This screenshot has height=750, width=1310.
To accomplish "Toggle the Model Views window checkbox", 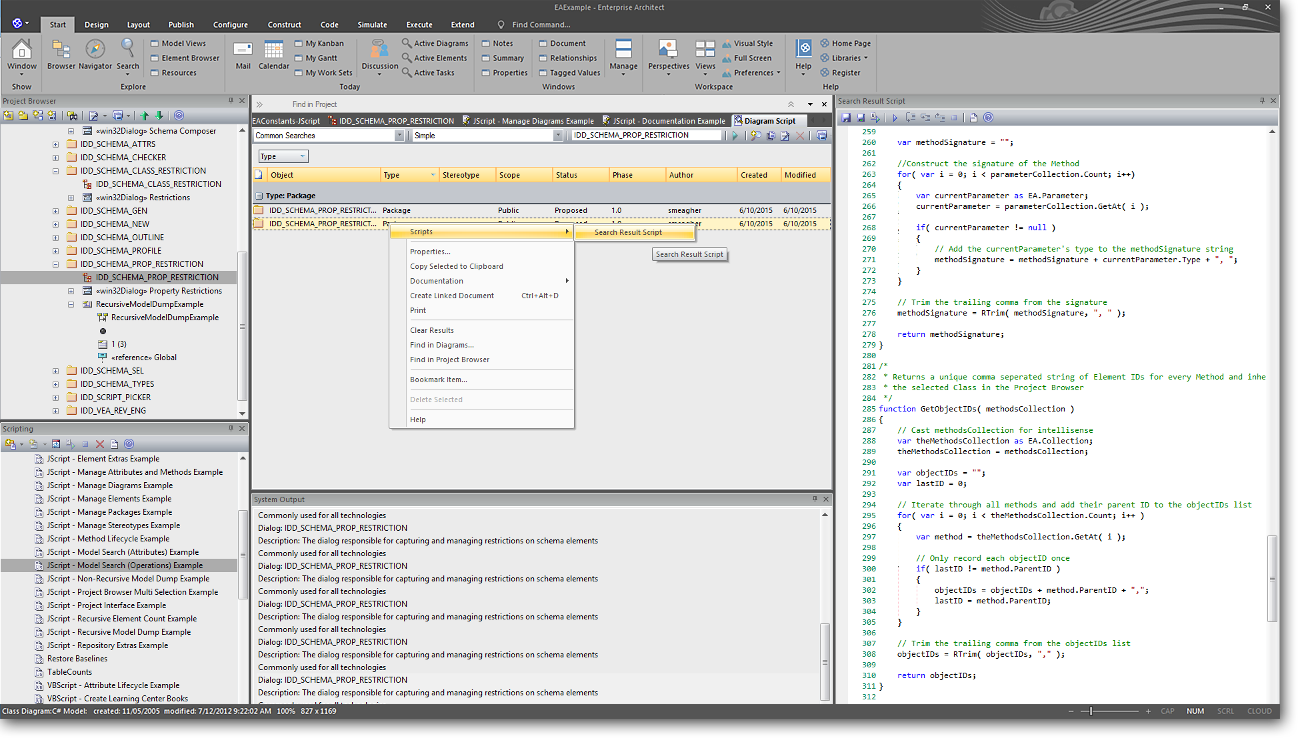I will pyautogui.click(x=154, y=44).
